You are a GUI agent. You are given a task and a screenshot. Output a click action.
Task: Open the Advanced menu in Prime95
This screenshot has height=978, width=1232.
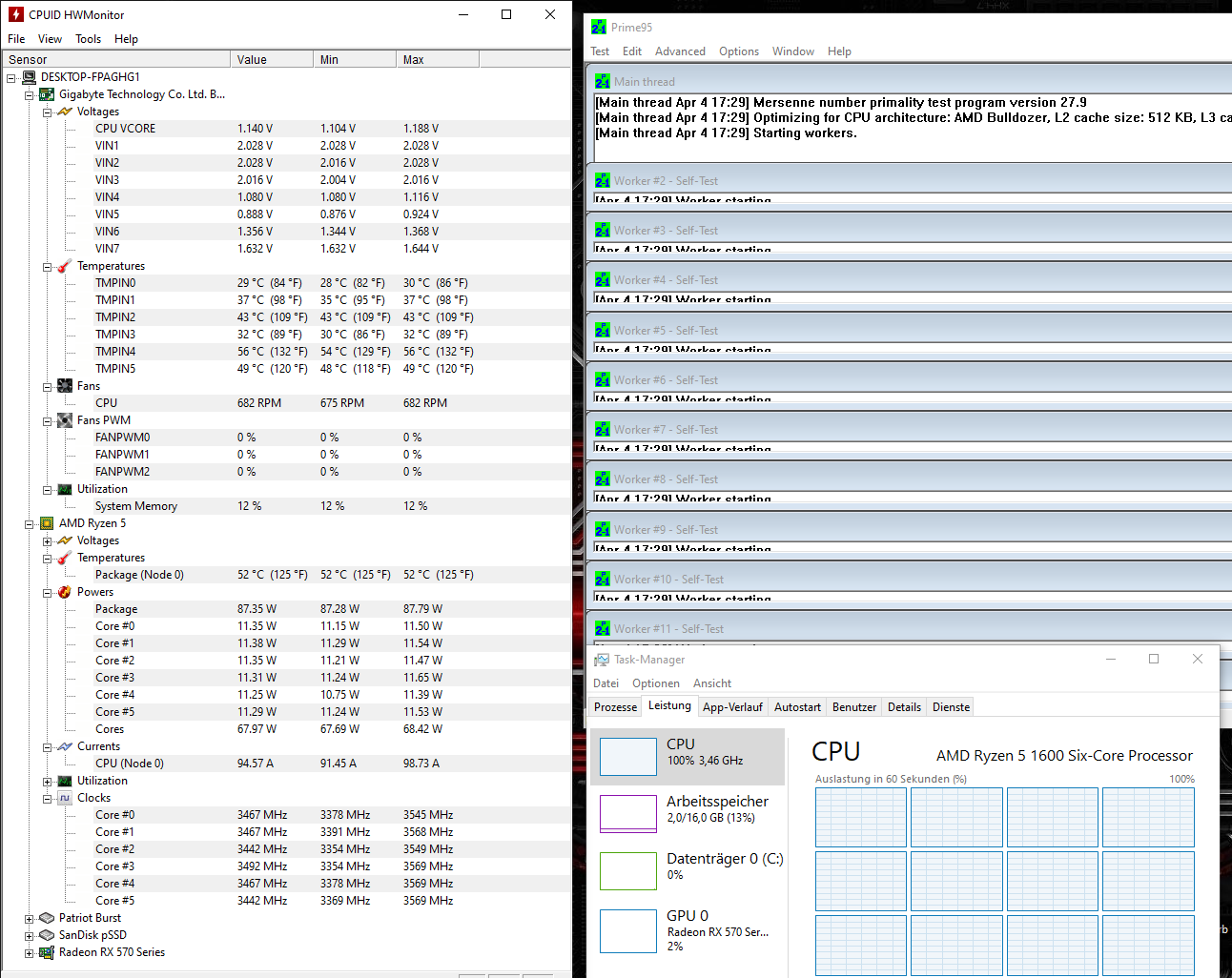click(680, 51)
